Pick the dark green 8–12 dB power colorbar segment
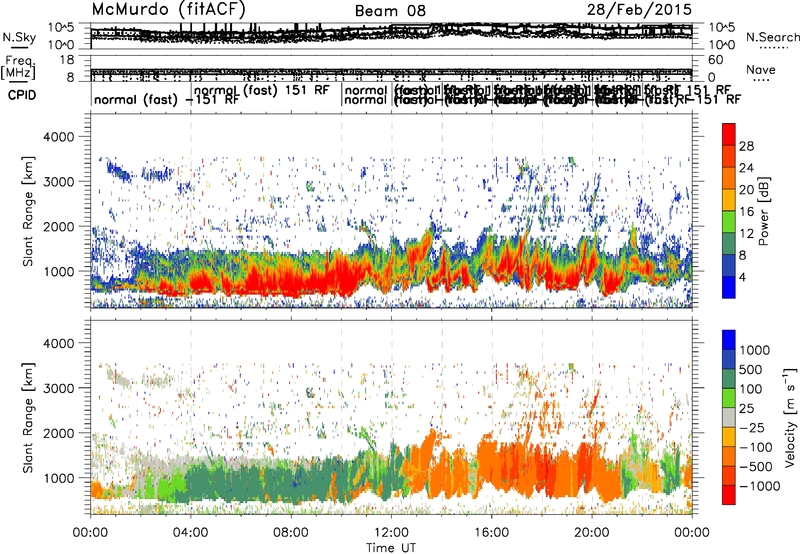Screen dimensions: 800x554 (729, 244)
